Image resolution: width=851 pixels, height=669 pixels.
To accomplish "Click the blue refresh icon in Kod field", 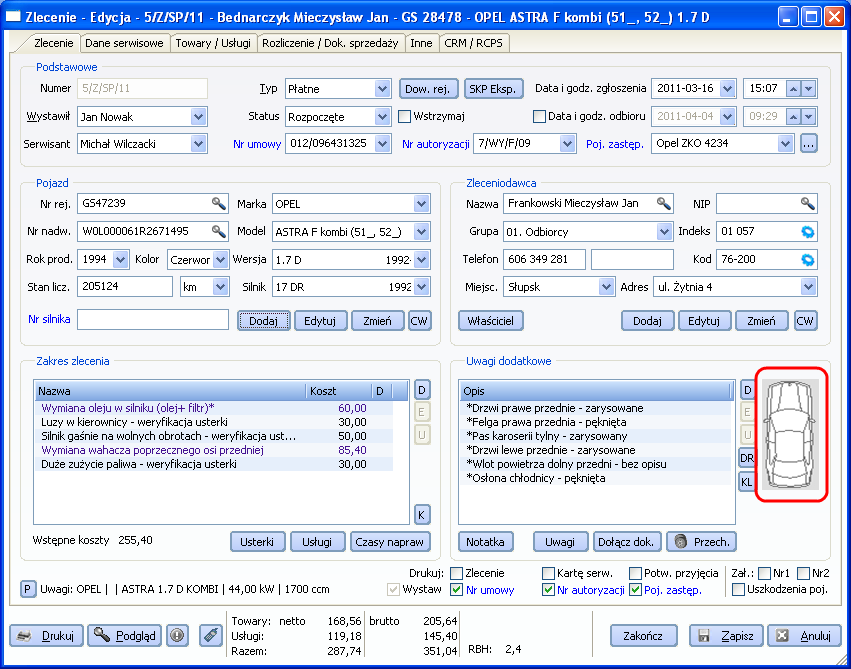I will pyautogui.click(x=808, y=260).
